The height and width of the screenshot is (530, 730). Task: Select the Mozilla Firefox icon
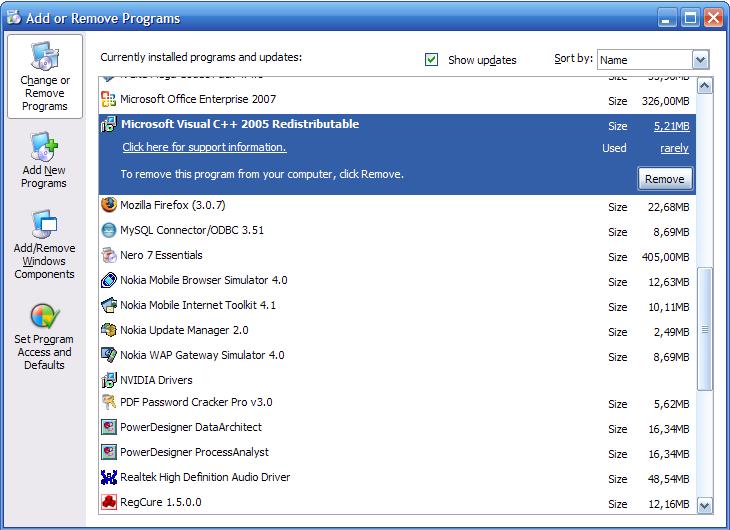pyautogui.click(x=108, y=205)
